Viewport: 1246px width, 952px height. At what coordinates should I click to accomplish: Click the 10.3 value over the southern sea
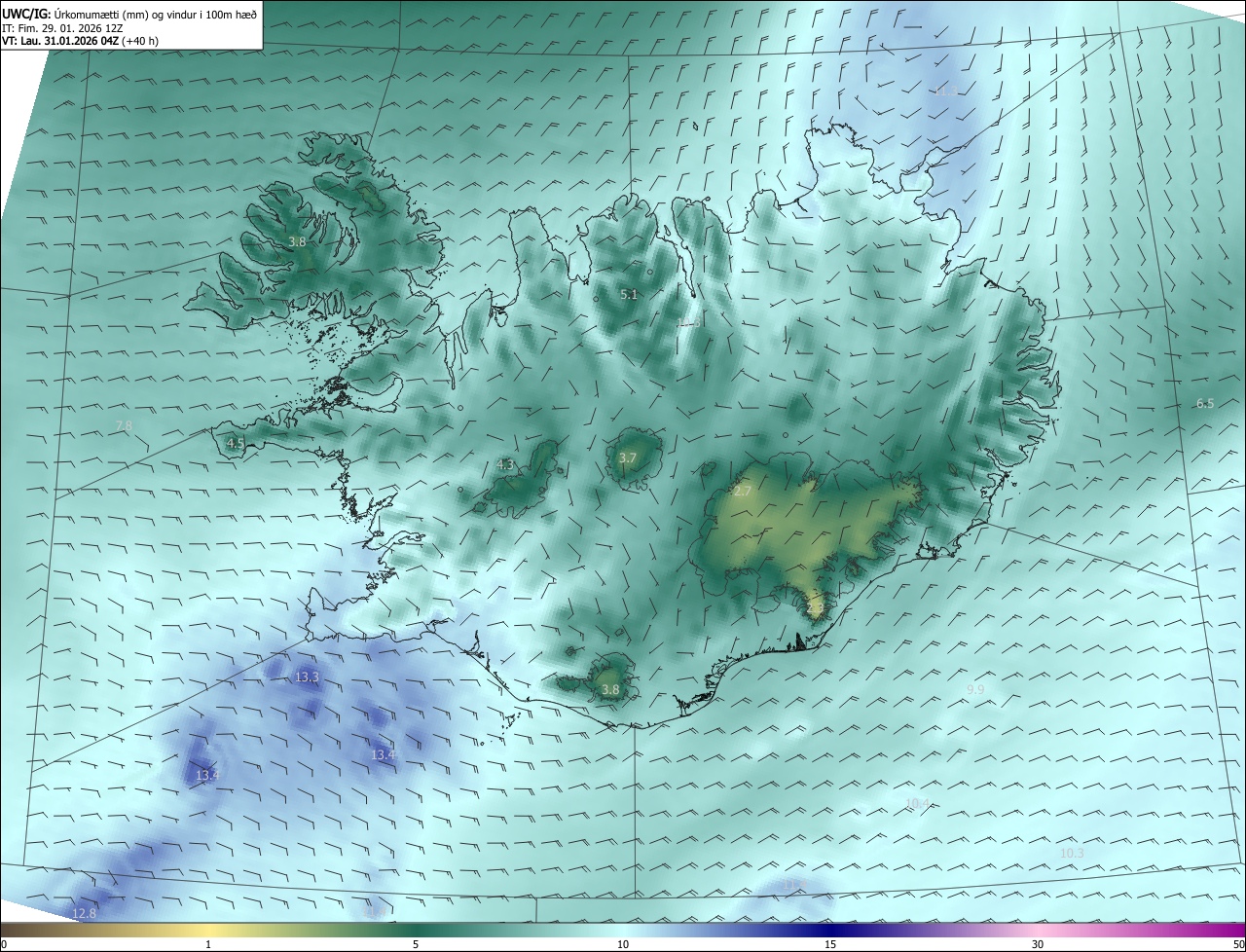1072,853
